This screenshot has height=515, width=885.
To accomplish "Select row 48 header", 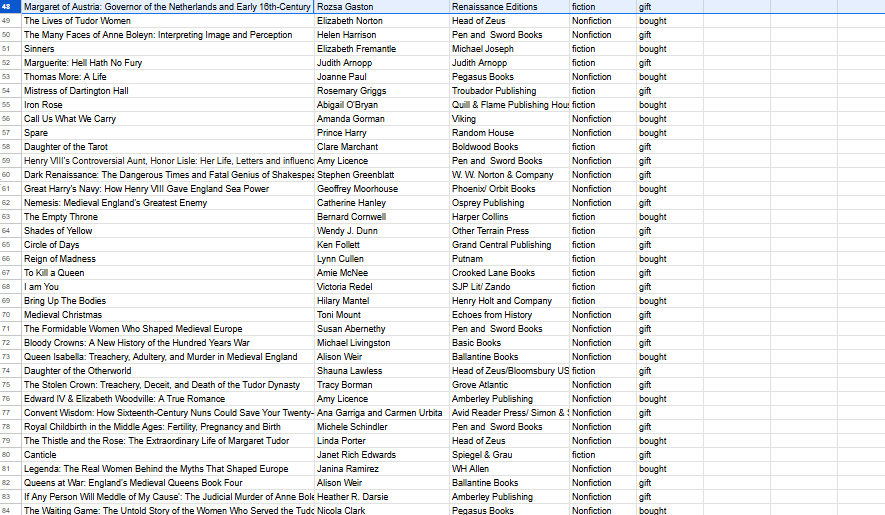I will (x=7, y=7).
